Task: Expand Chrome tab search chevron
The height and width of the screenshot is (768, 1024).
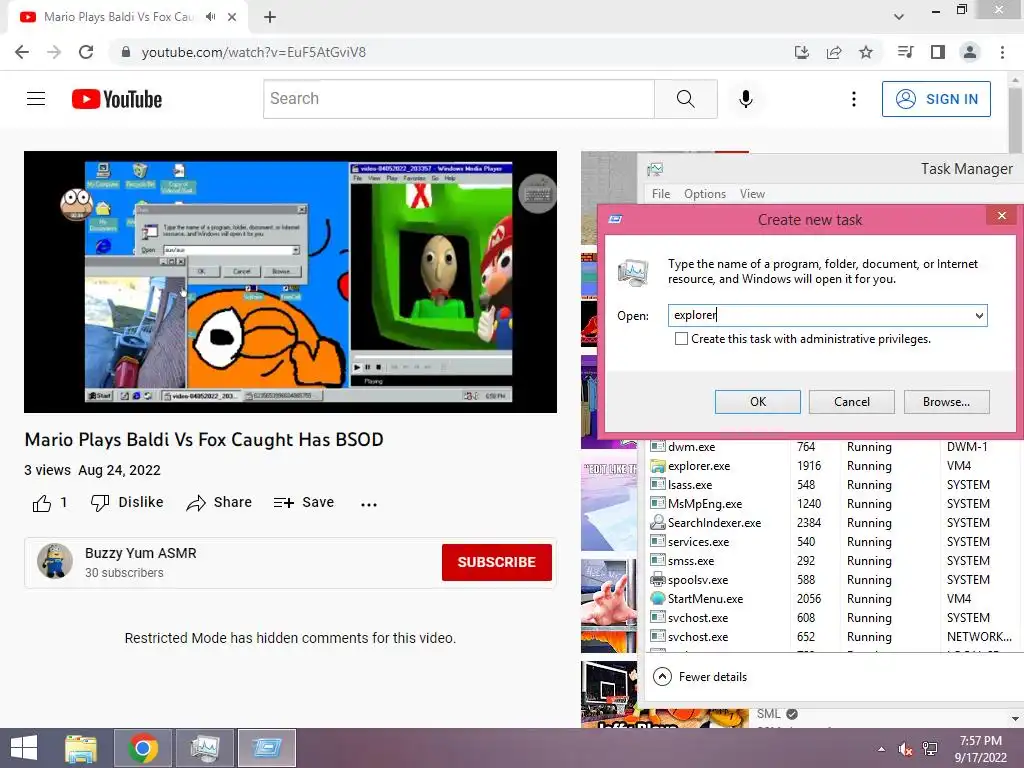Action: tap(899, 17)
